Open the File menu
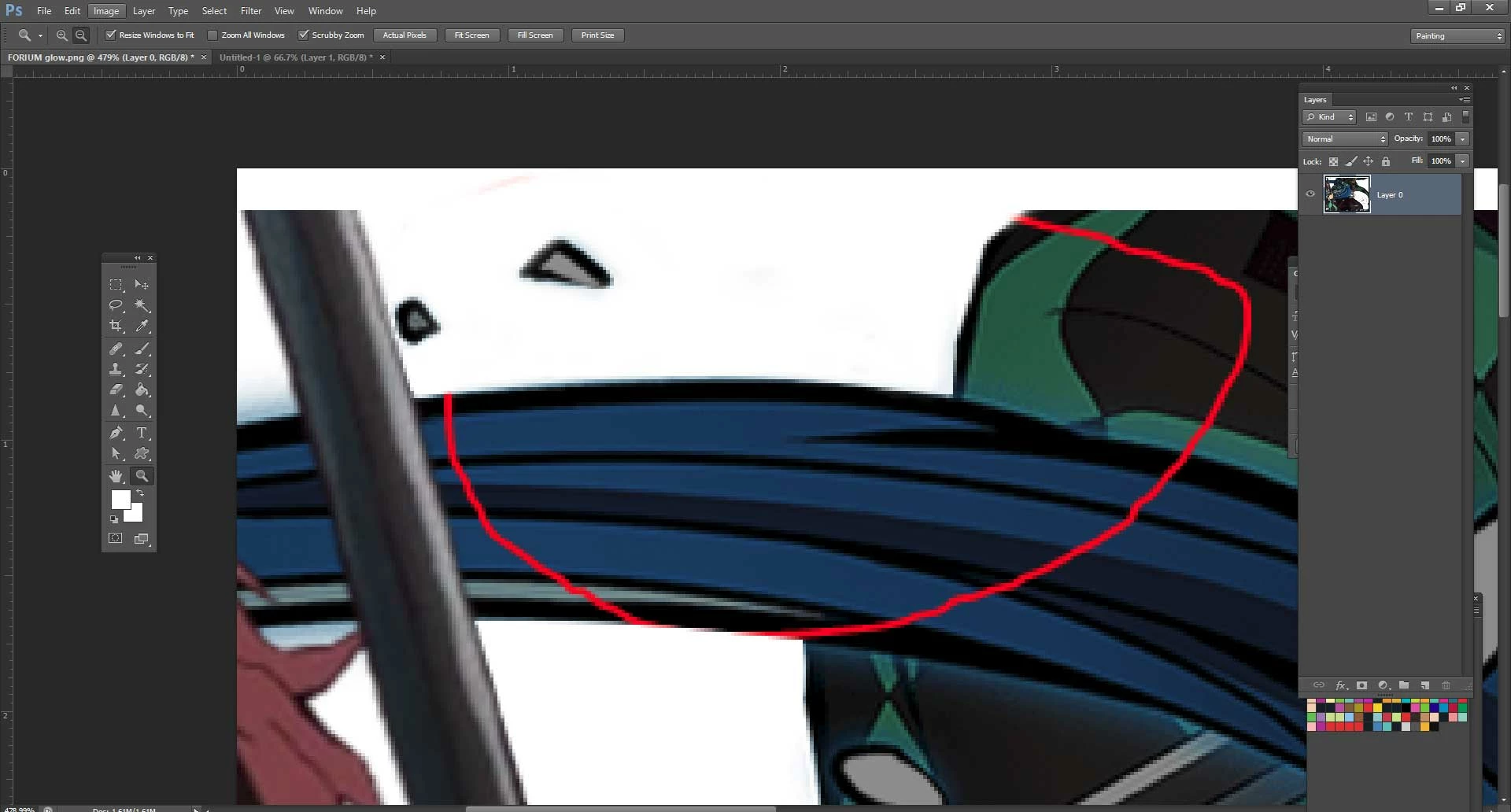The image size is (1511, 812). (x=44, y=11)
